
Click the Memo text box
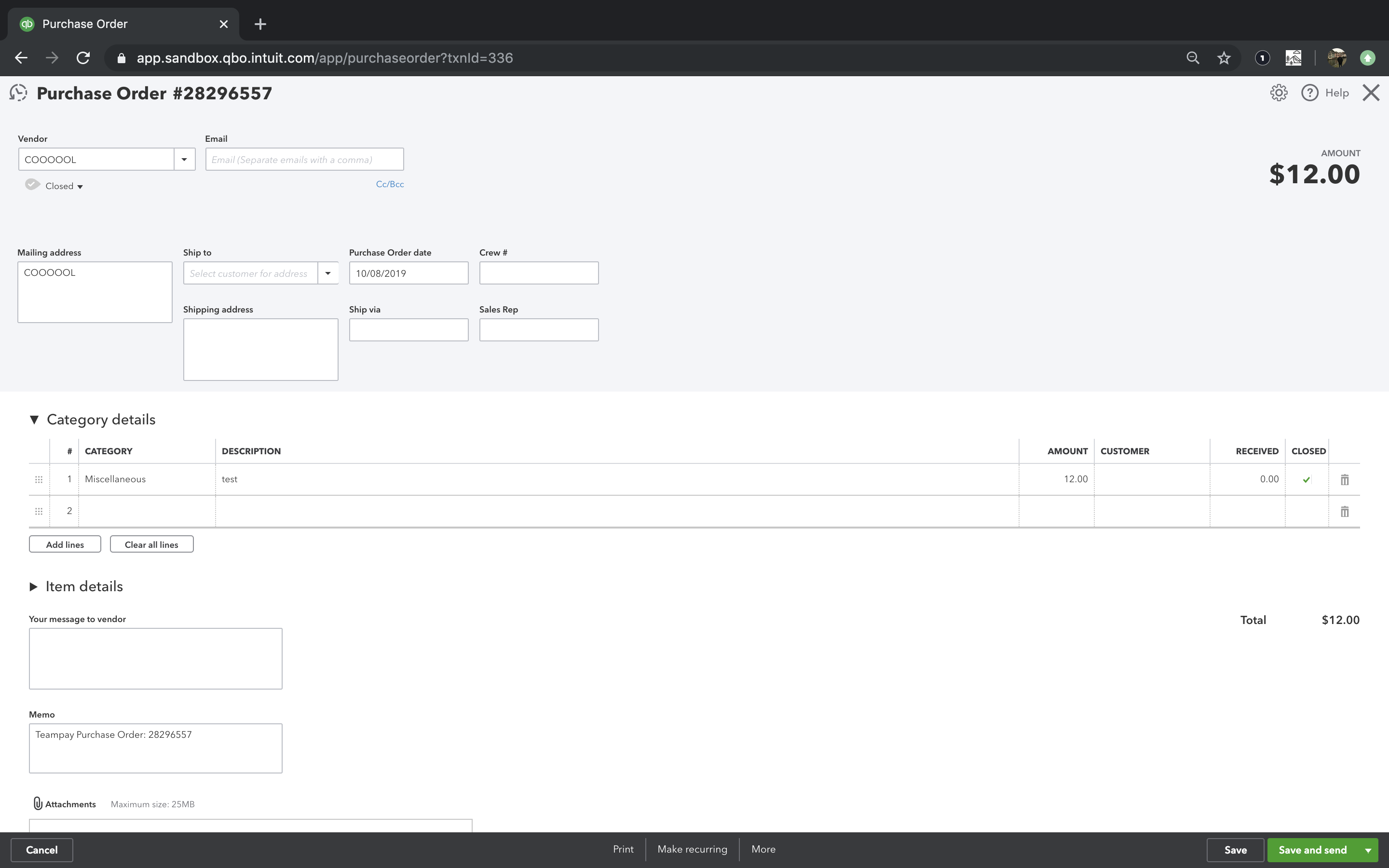click(156, 748)
